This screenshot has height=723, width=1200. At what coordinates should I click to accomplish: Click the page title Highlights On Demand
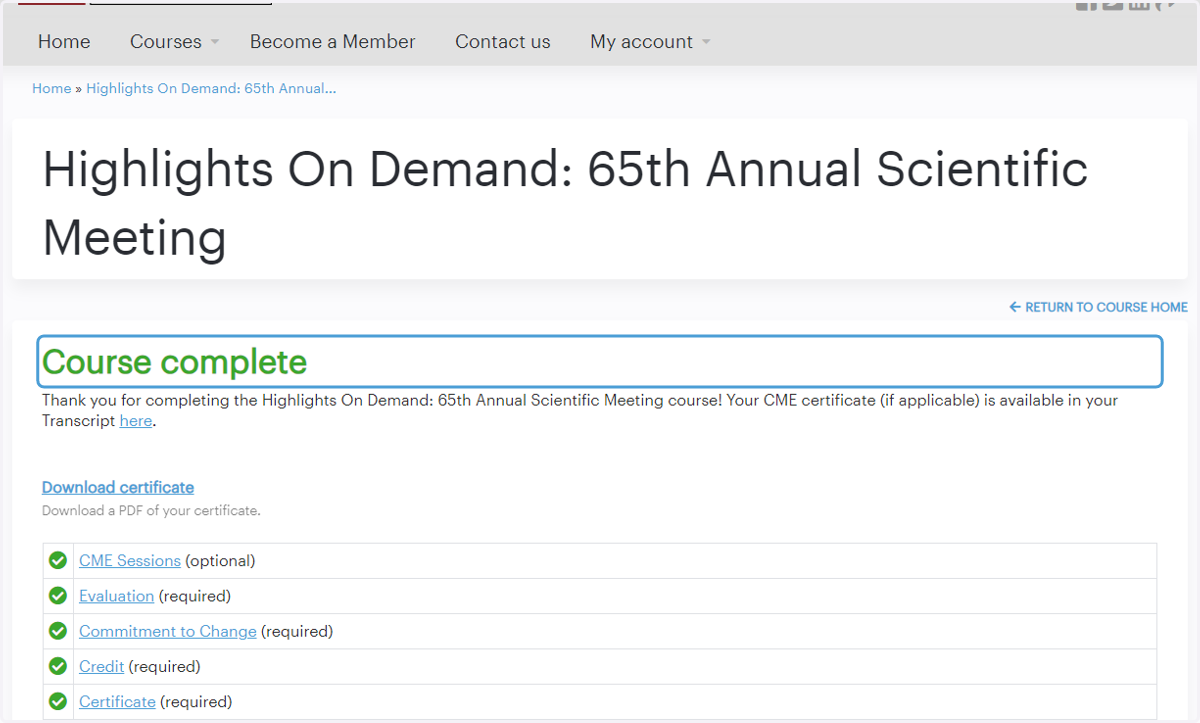click(x=565, y=204)
